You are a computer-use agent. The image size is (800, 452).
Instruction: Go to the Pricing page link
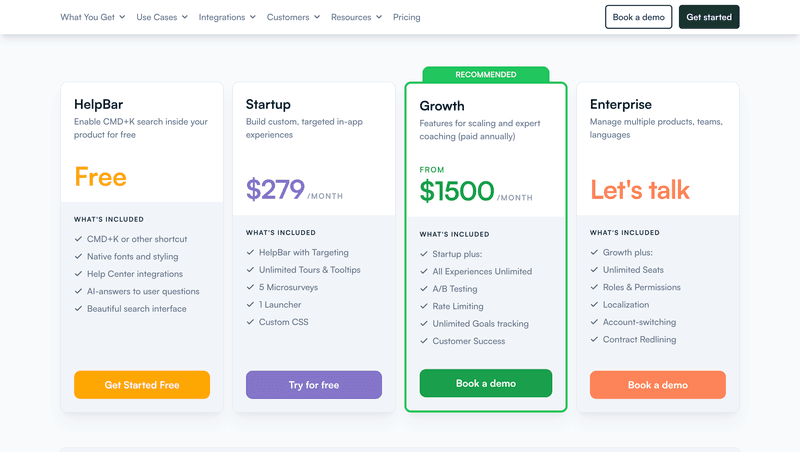point(407,17)
